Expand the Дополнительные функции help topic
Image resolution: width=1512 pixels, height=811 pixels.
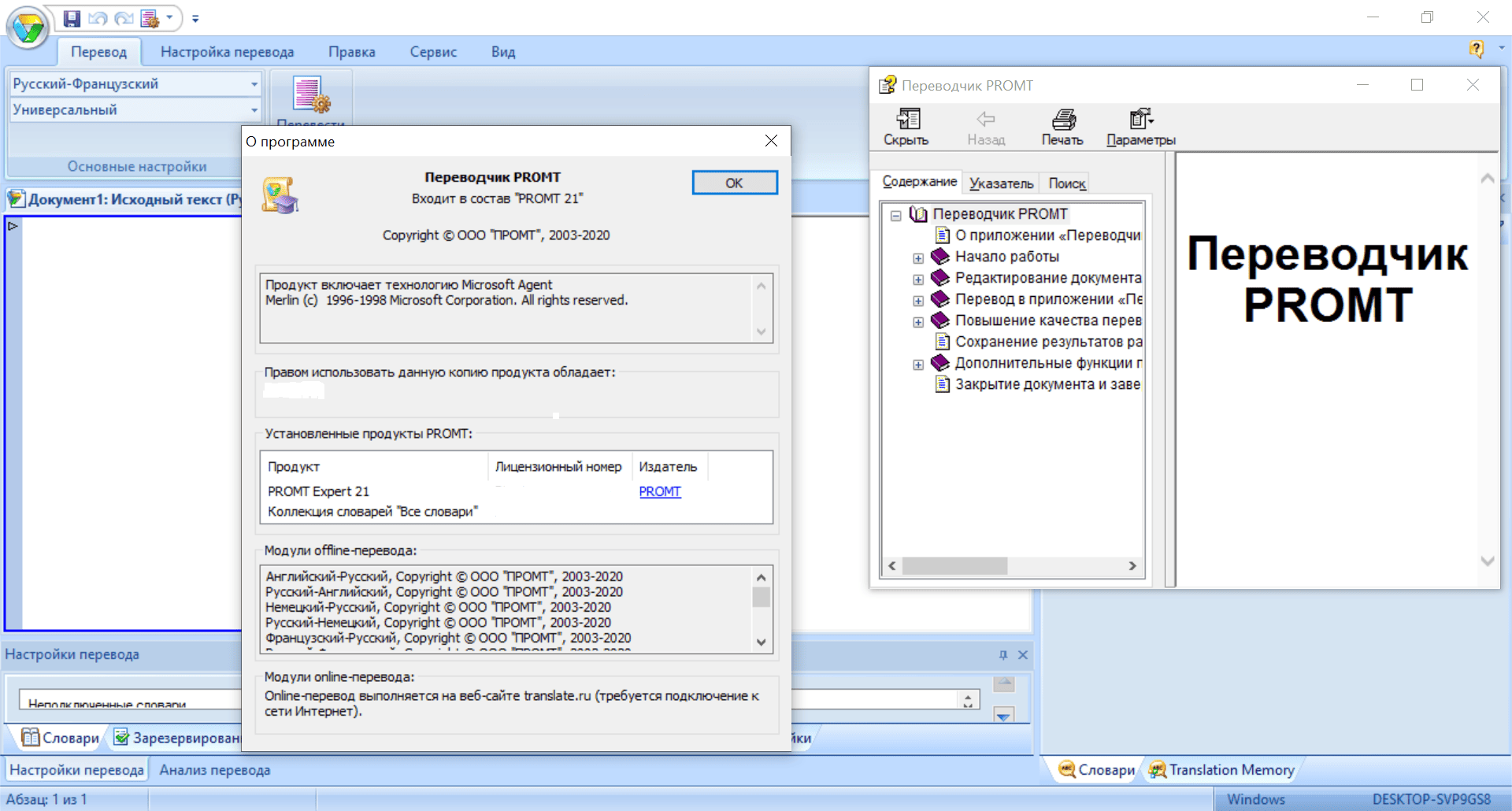(918, 364)
